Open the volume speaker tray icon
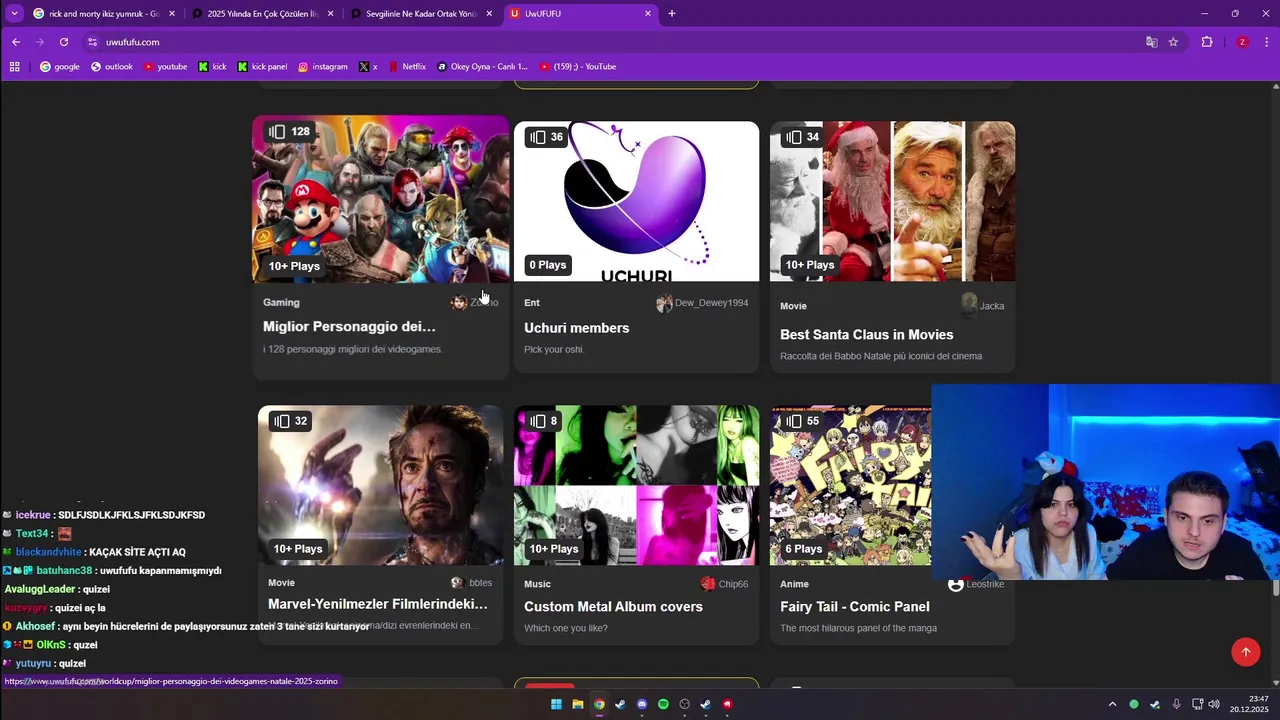This screenshot has height=720, width=1280. [1214, 704]
